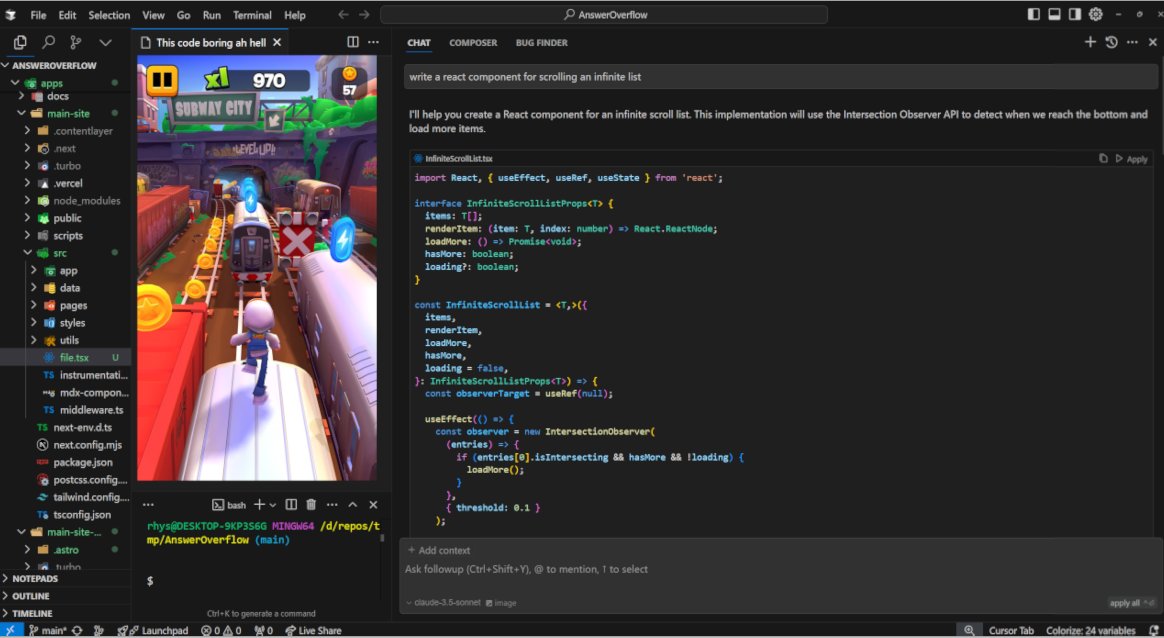Open the Help menu
Screen dimensions: 1164x638
pyautogui.click(x=295, y=15)
